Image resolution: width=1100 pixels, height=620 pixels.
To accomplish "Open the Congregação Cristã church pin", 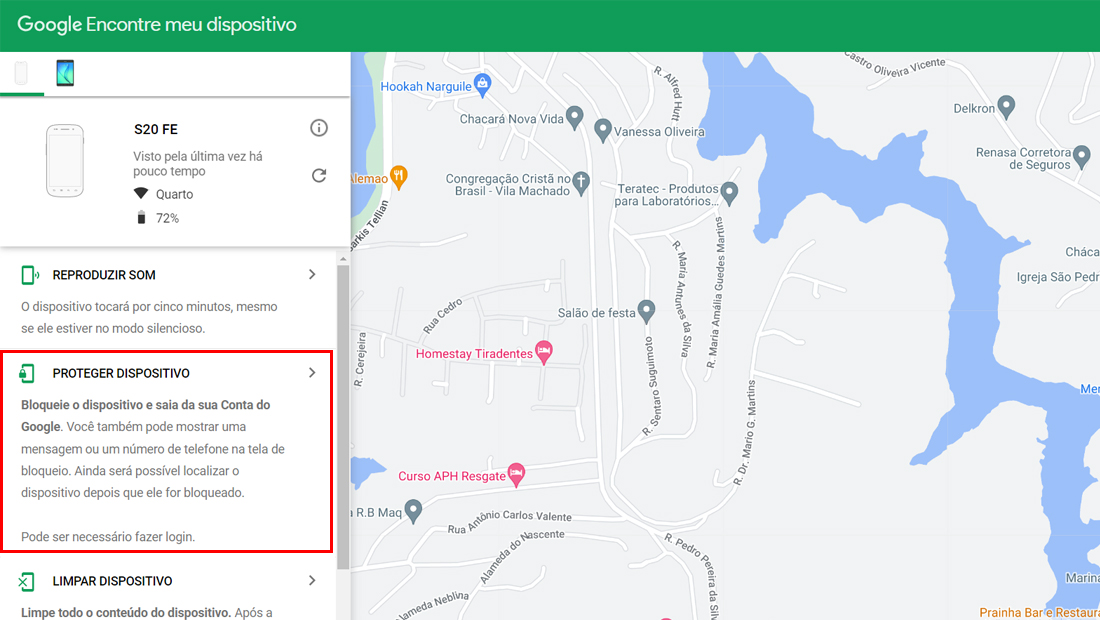I will click(x=581, y=182).
